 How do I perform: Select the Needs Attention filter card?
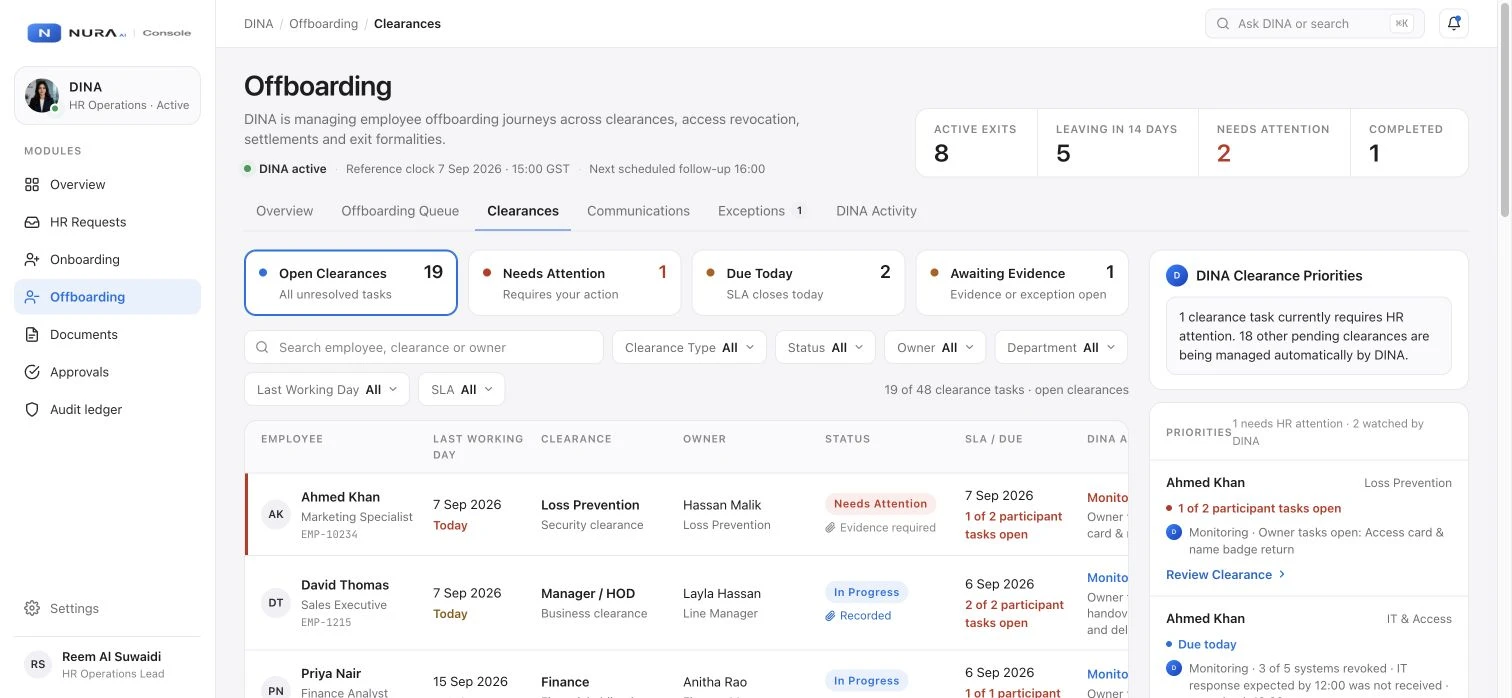coord(575,283)
